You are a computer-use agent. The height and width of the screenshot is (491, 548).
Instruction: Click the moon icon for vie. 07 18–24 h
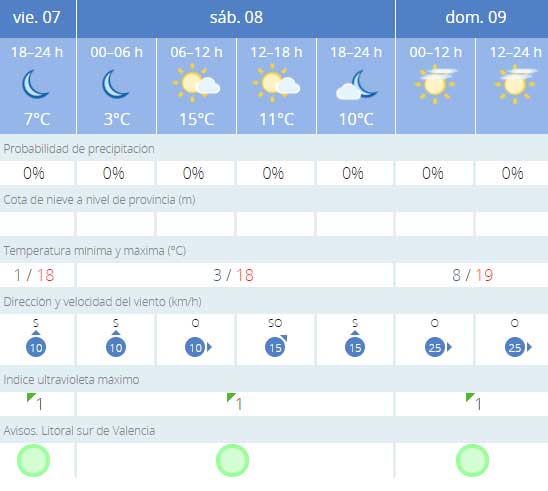pos(36,85)
